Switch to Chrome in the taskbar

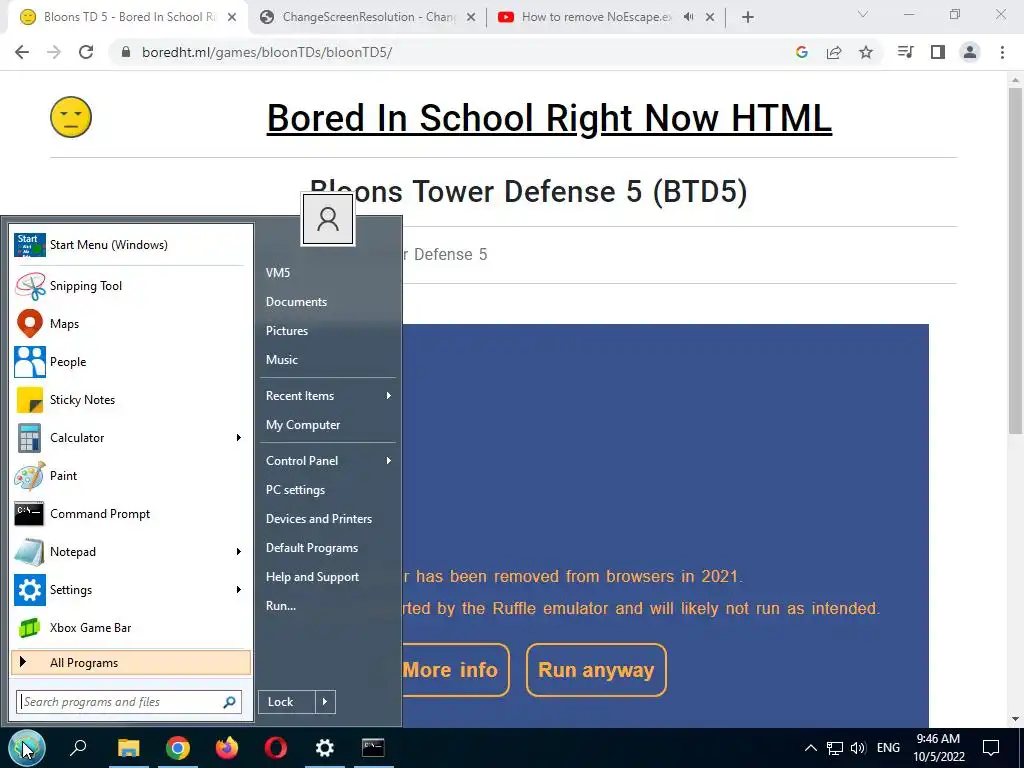[178, 748]
